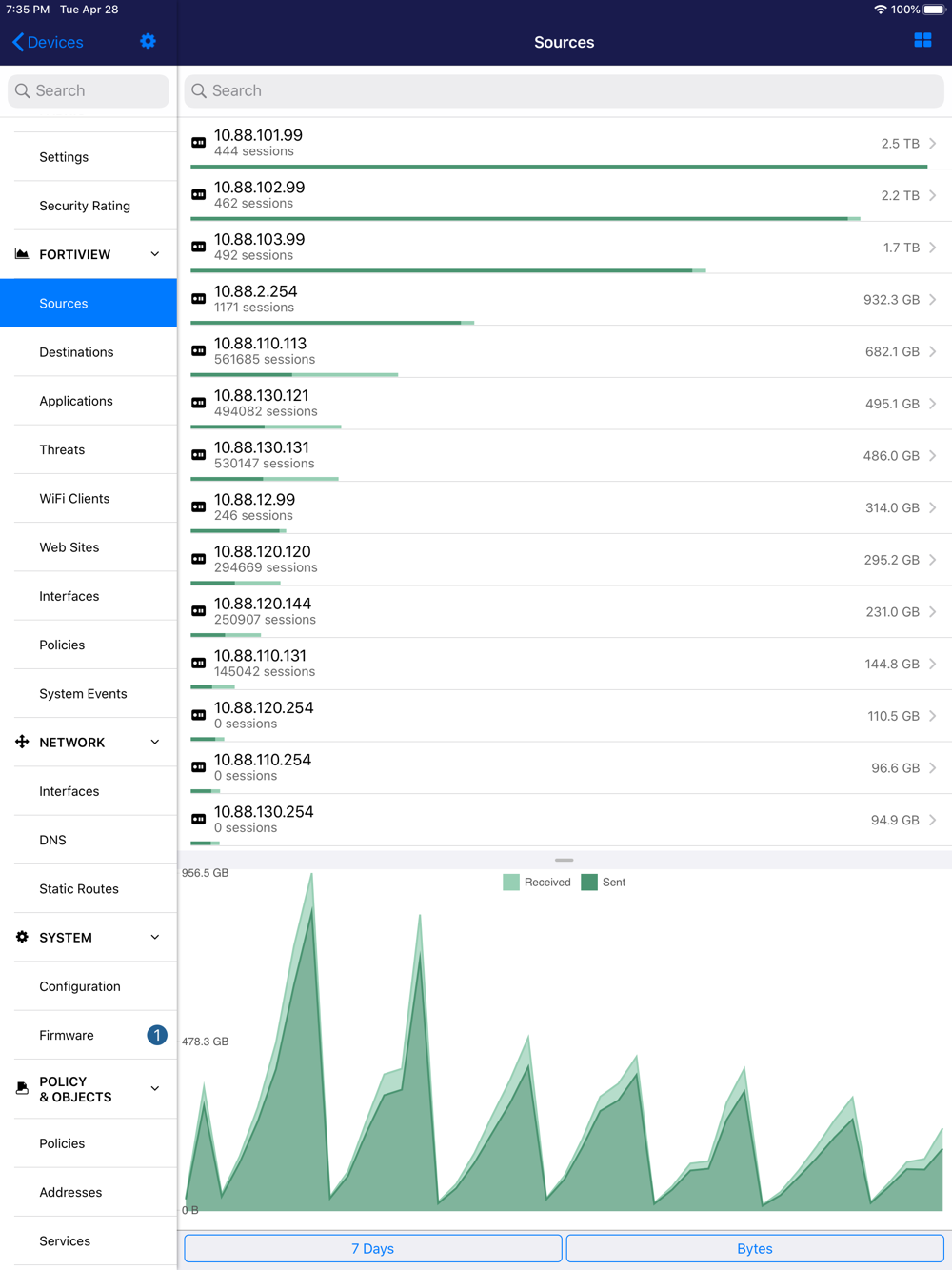Click the device icon for 10.88.120.144
Image resolution: width=952 pixels, height=1270 pixels.
(x=199, y=611)
